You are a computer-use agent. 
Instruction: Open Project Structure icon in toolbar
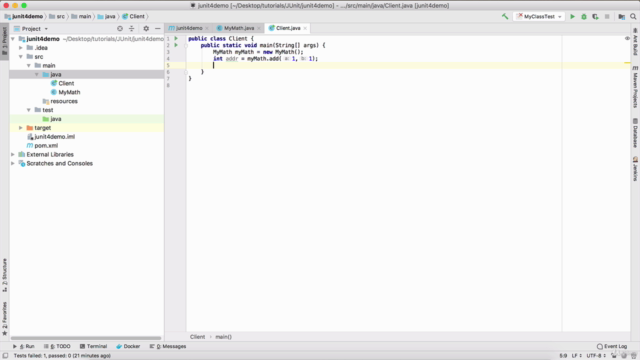click(x=621, y=16)
